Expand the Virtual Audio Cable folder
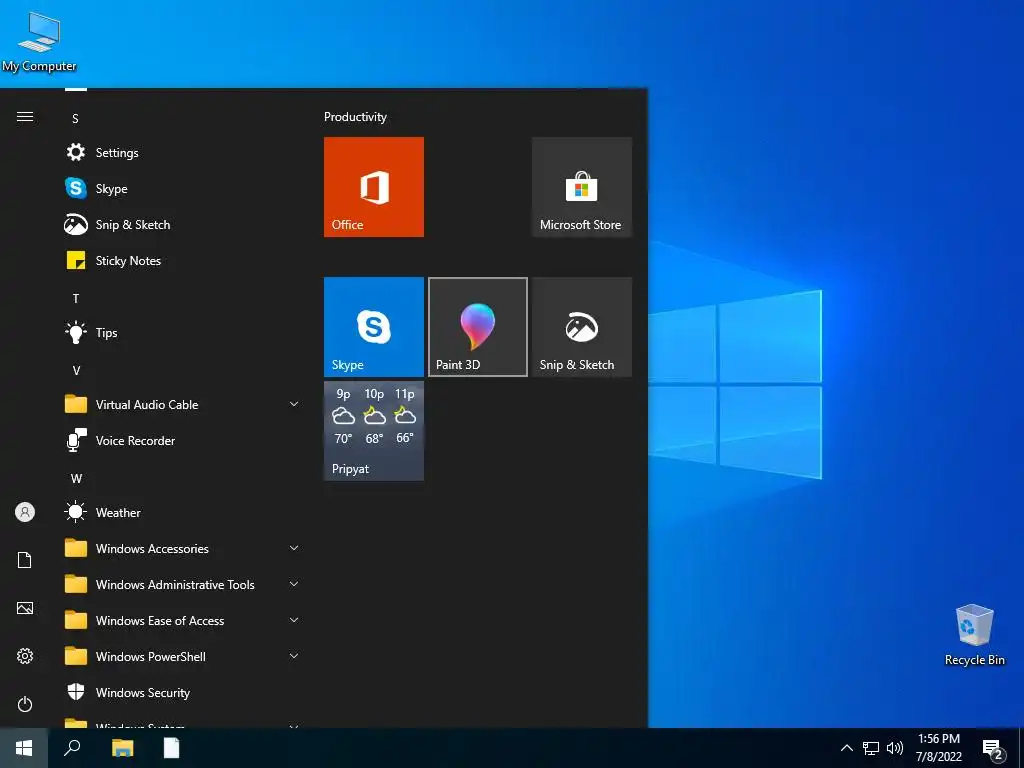 pos(183,405)
